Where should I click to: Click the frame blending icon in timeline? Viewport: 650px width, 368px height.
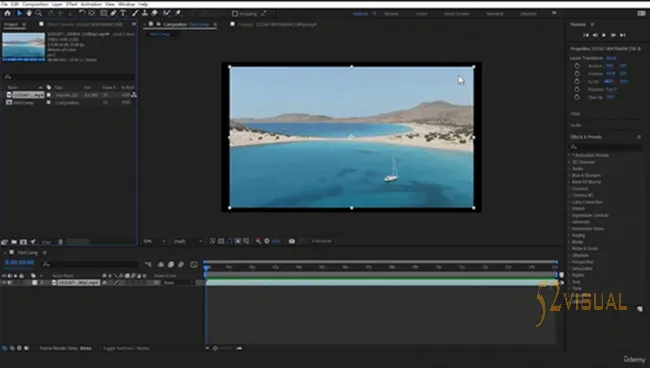tap(171, 264)
